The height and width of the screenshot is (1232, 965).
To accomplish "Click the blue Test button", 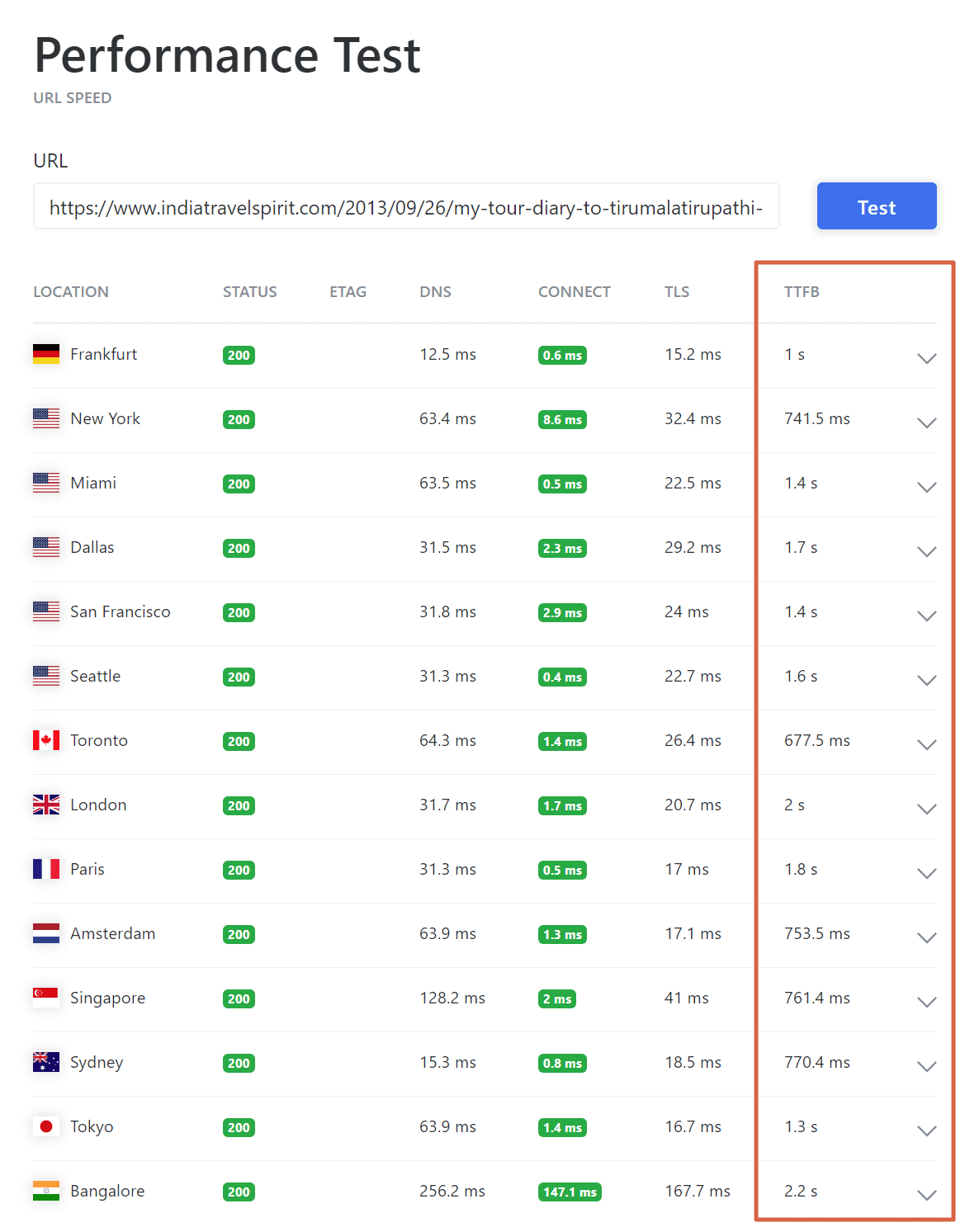I will pyautogui.click(x=876, y=206).
